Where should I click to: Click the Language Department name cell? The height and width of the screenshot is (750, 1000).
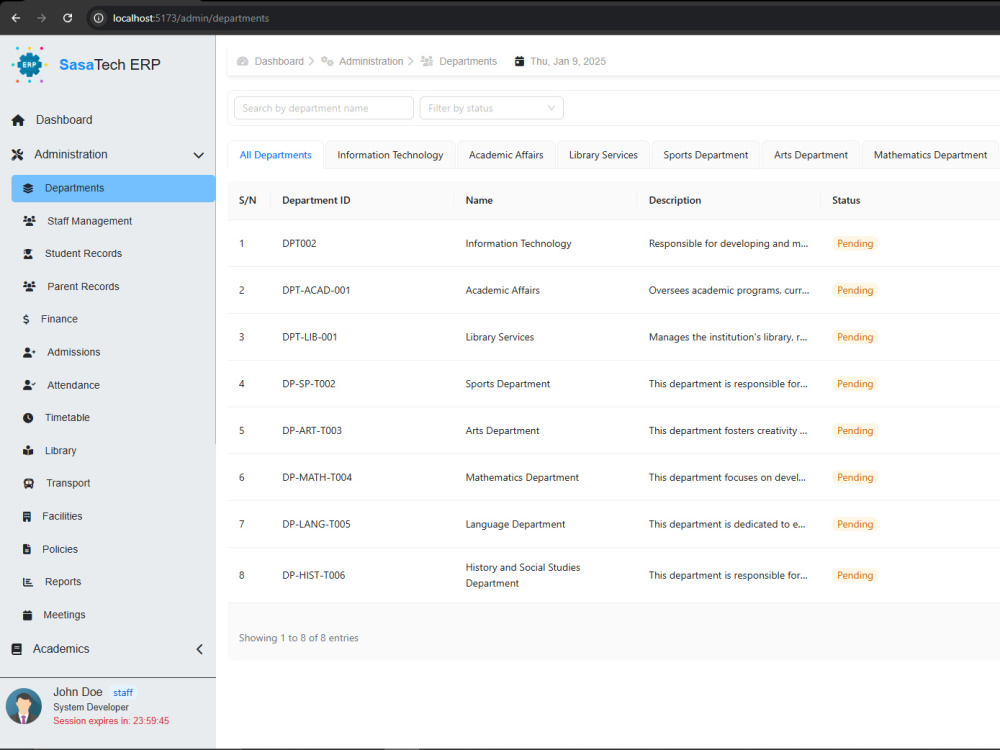(x=515, y=524)
